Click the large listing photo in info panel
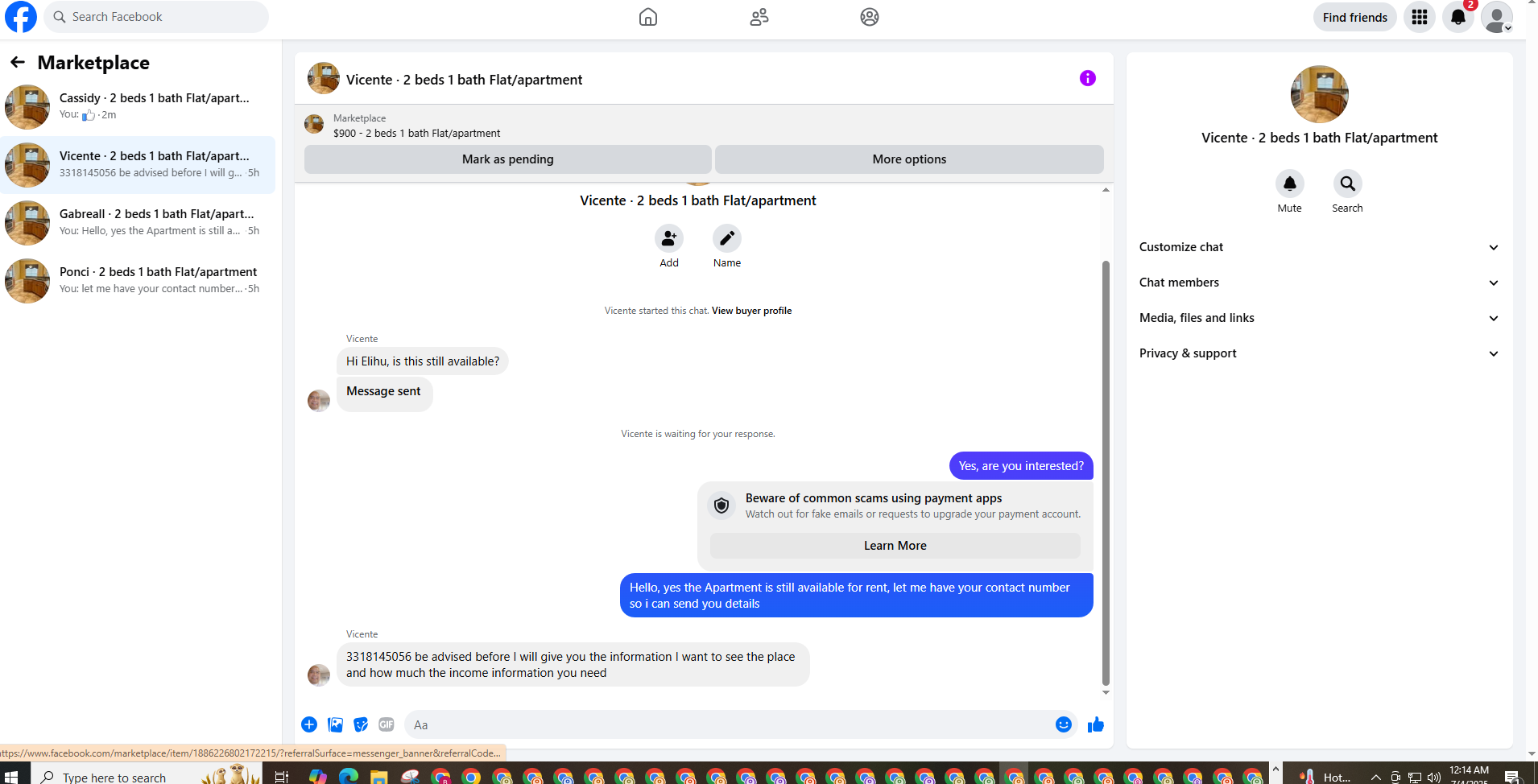 point(1320,94)
